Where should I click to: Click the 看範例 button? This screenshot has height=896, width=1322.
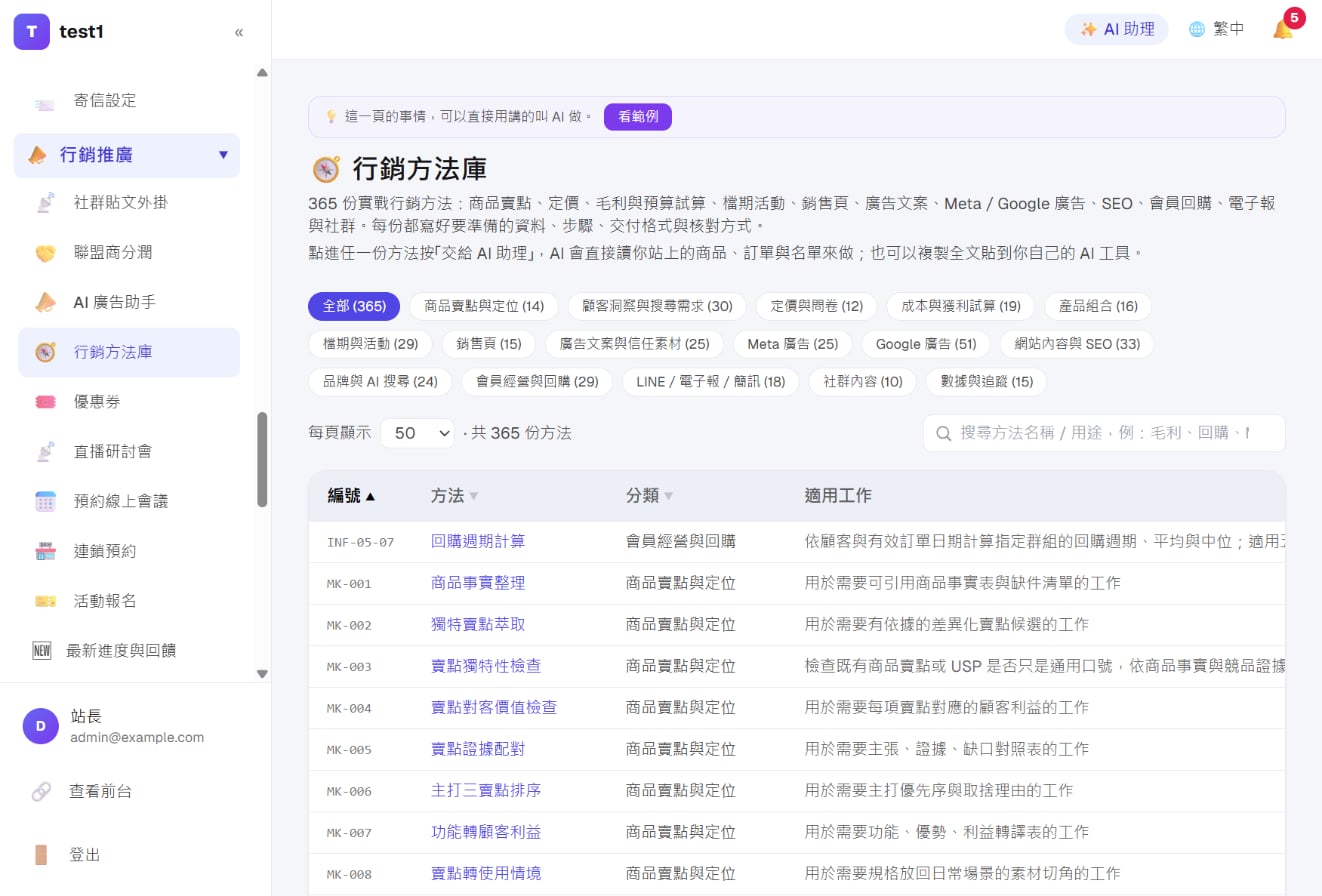point(638,117)
